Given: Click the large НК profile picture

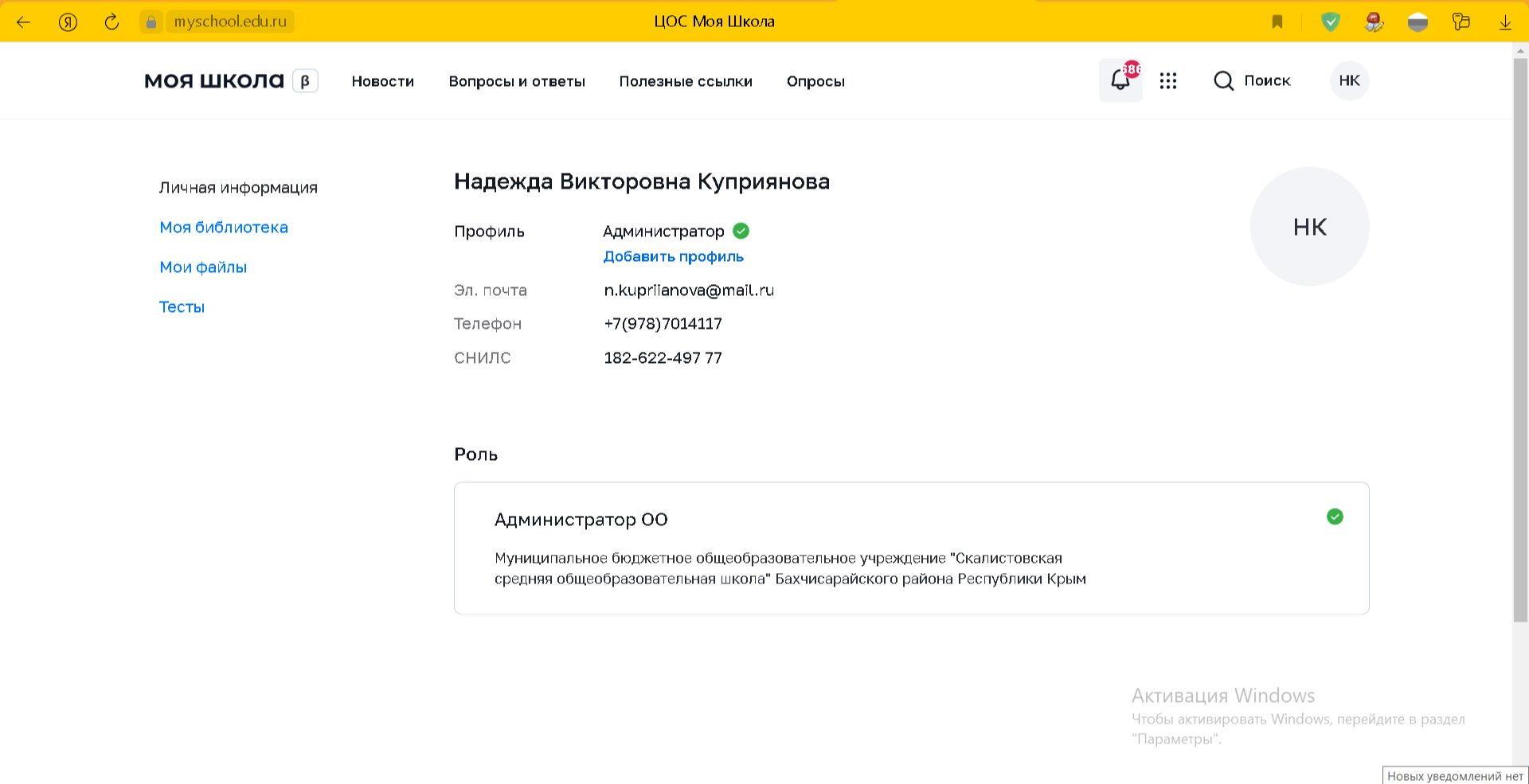Looking at the screenshot, I should (1309, 227).
